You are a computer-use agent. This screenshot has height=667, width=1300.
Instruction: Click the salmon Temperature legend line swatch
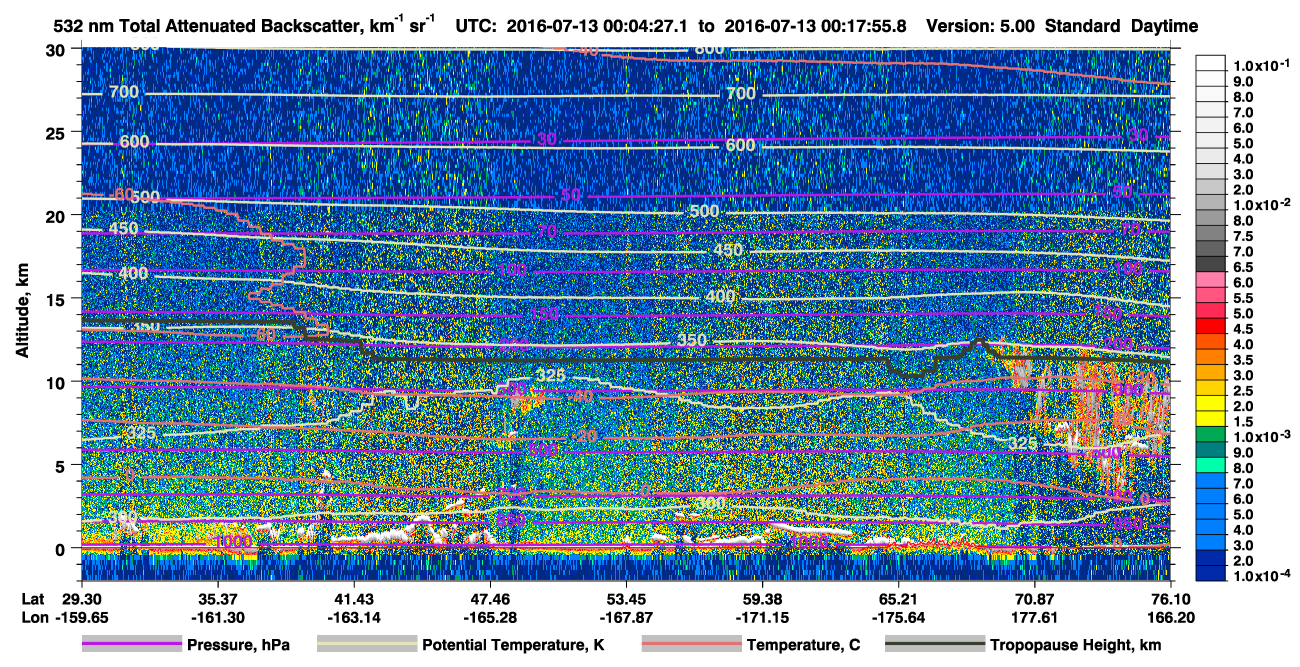(x=690, y=646)
